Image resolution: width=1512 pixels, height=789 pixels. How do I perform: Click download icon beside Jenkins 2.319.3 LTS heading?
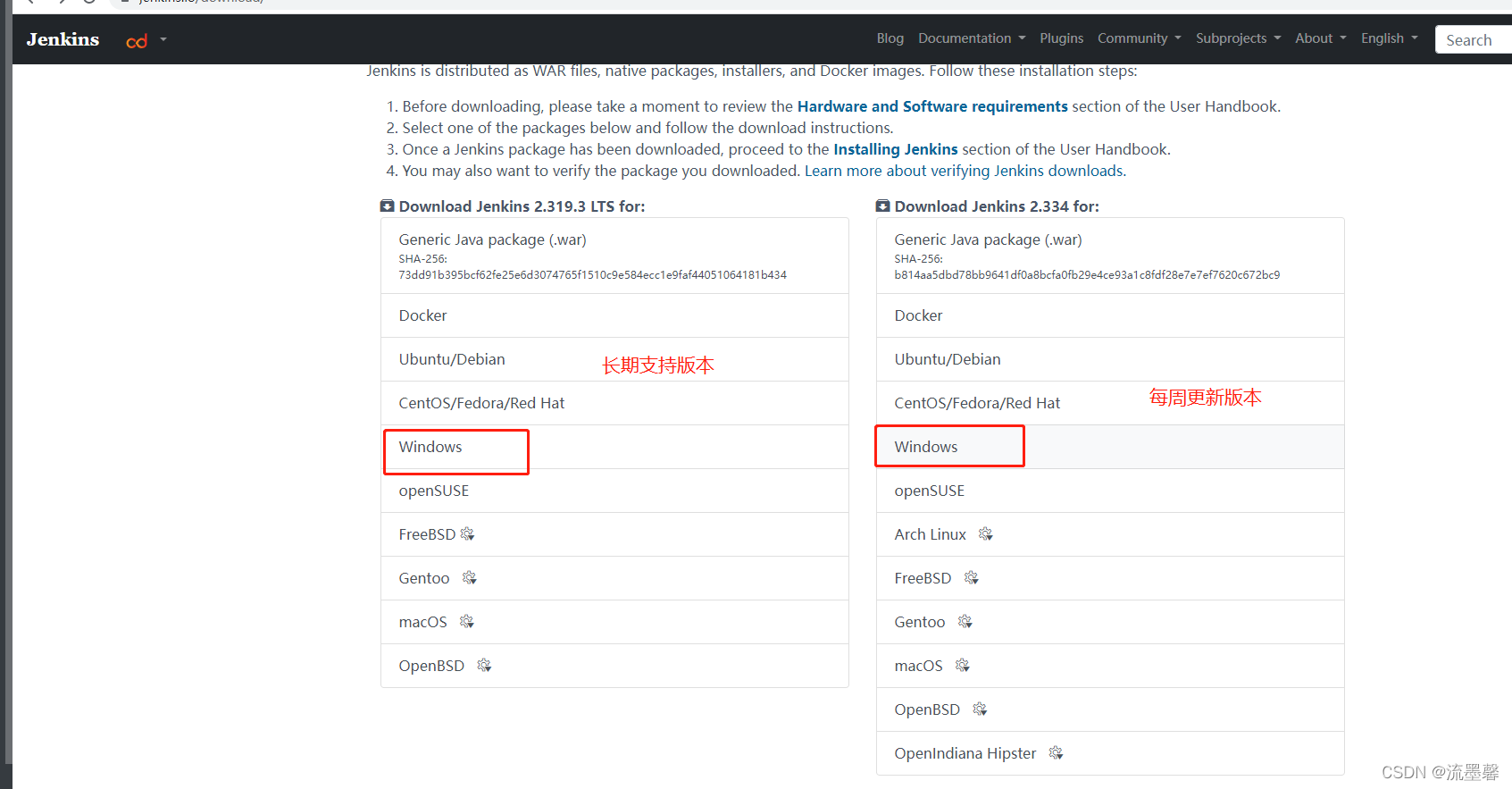point(388,206)
